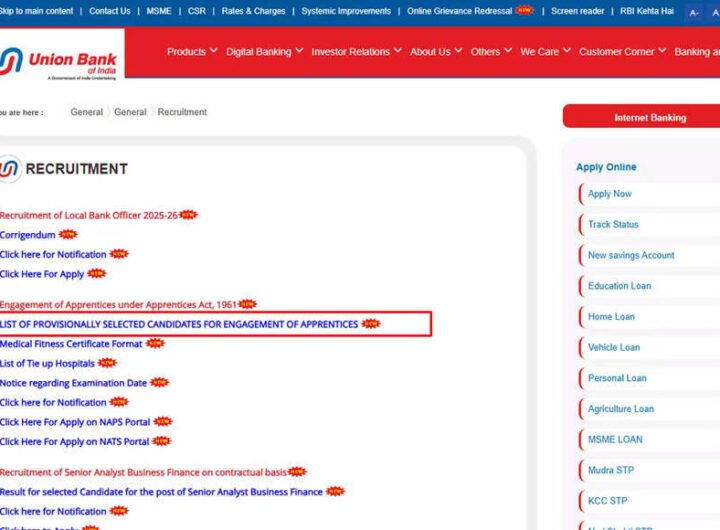Click Here For Apply on NATS Portal

pos(74,441)
